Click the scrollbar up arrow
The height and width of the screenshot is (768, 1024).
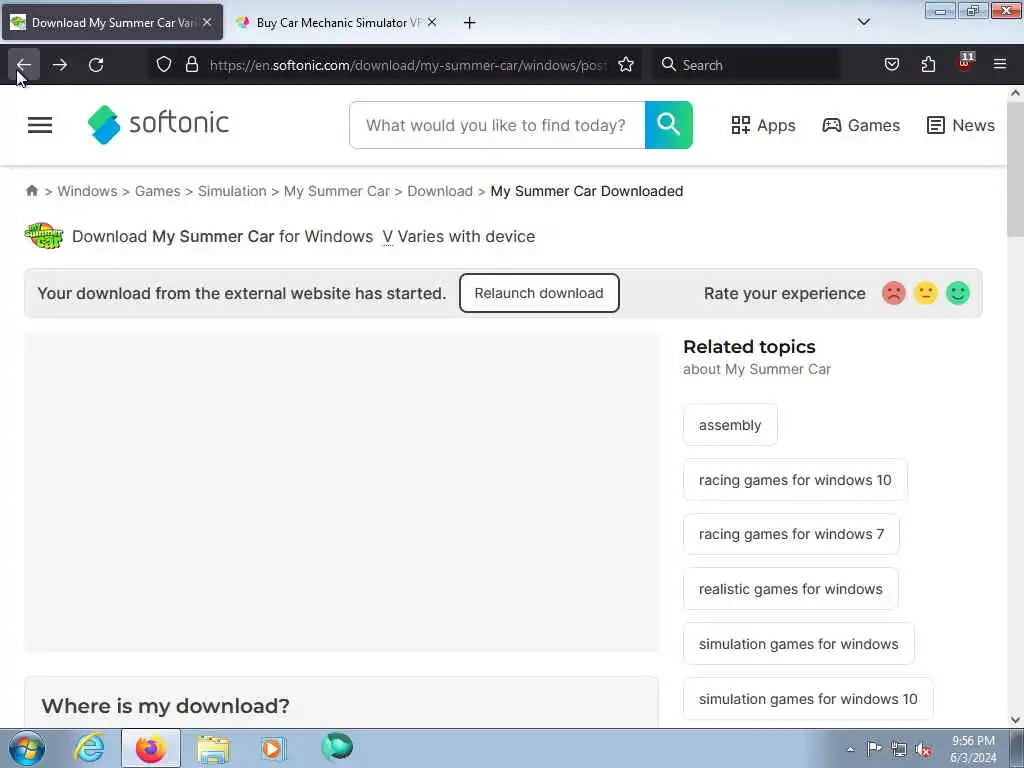[x=1015, y=93]
